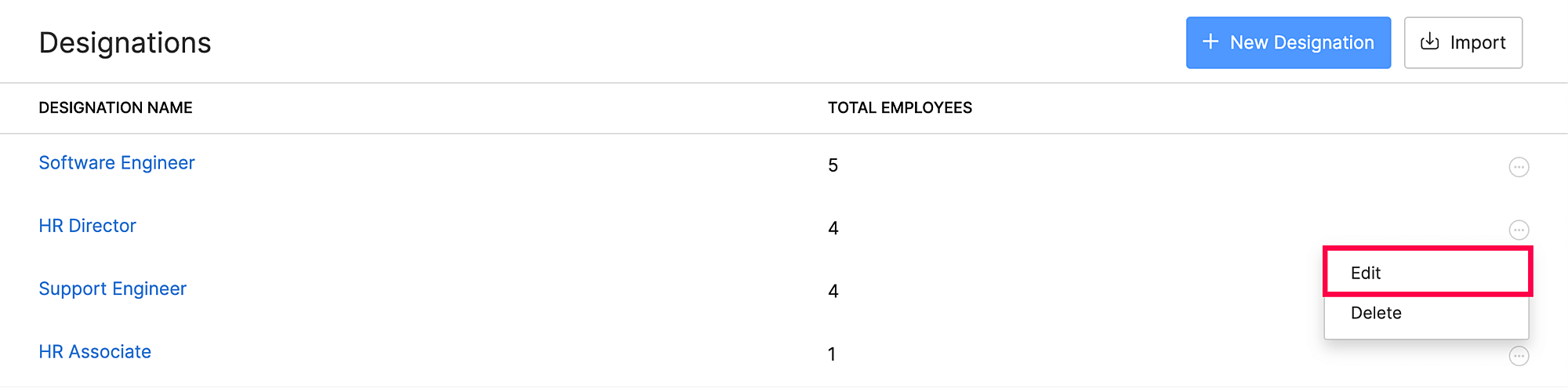
Task: Click HR Associate's employee count of 1
Action: click(832, 354)
